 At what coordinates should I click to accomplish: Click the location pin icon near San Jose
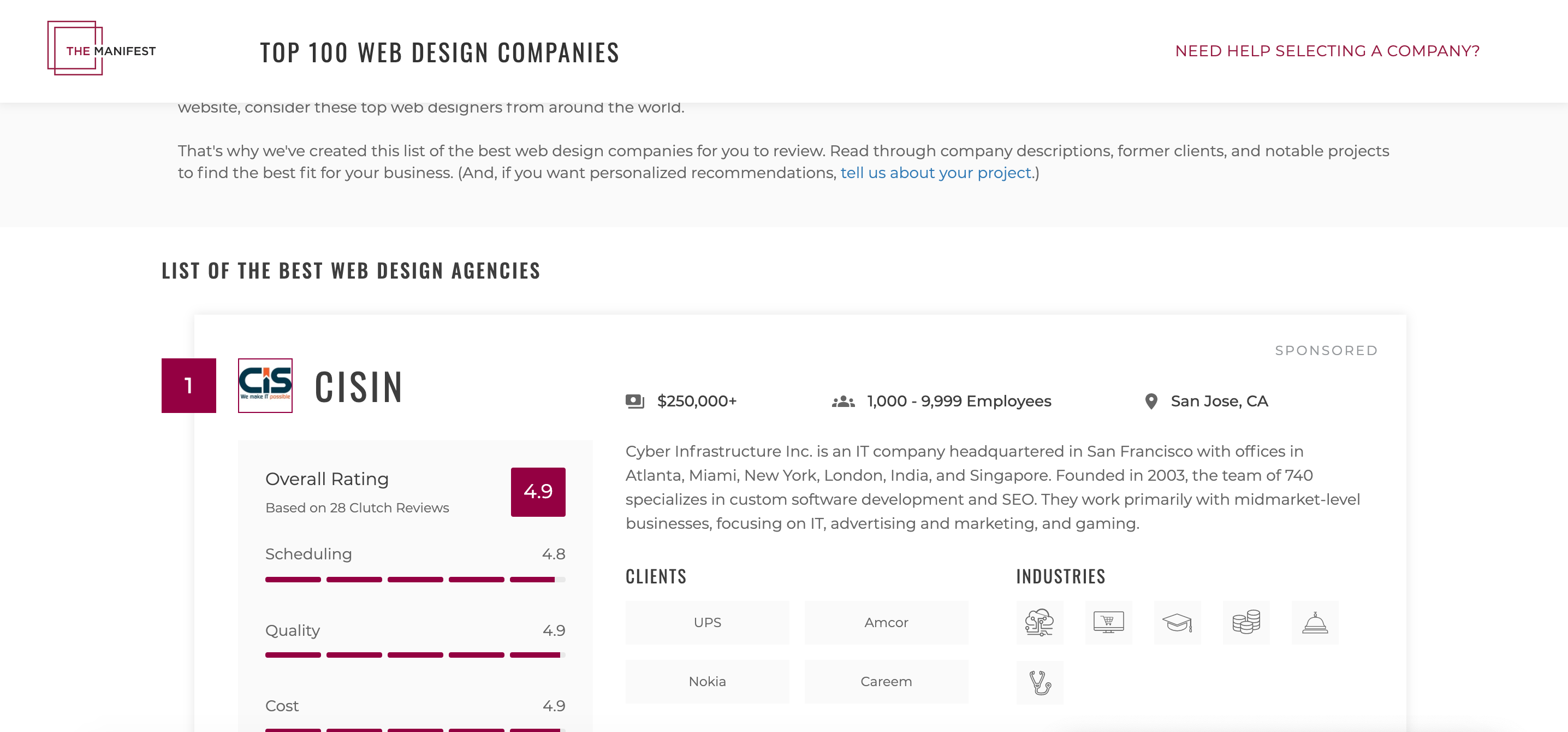tap(1150, 402)
